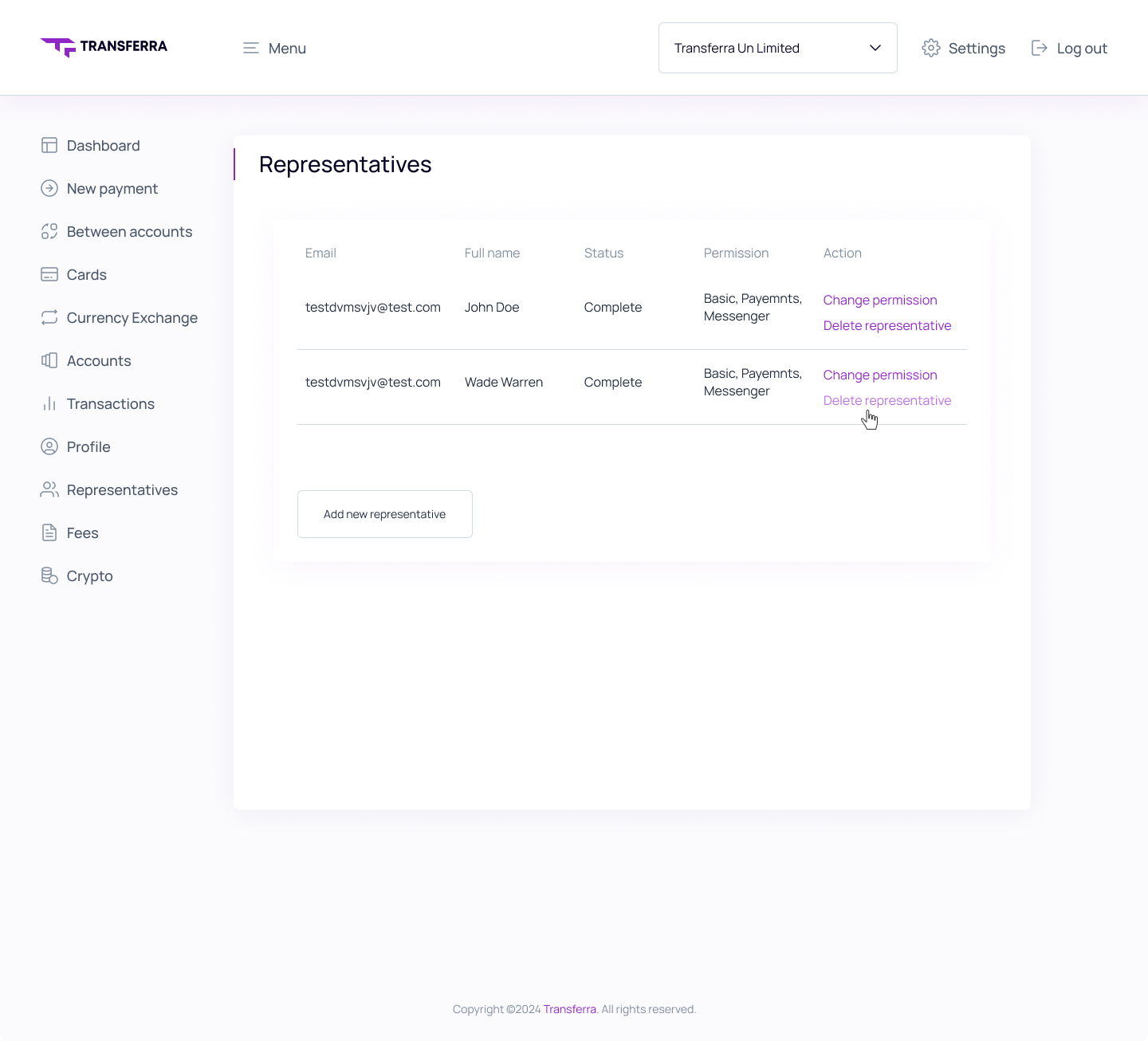The height and width of the screenshot is (1041, 1148).
Task: Click the Transferra link in footer
Action: (569, 1009)
